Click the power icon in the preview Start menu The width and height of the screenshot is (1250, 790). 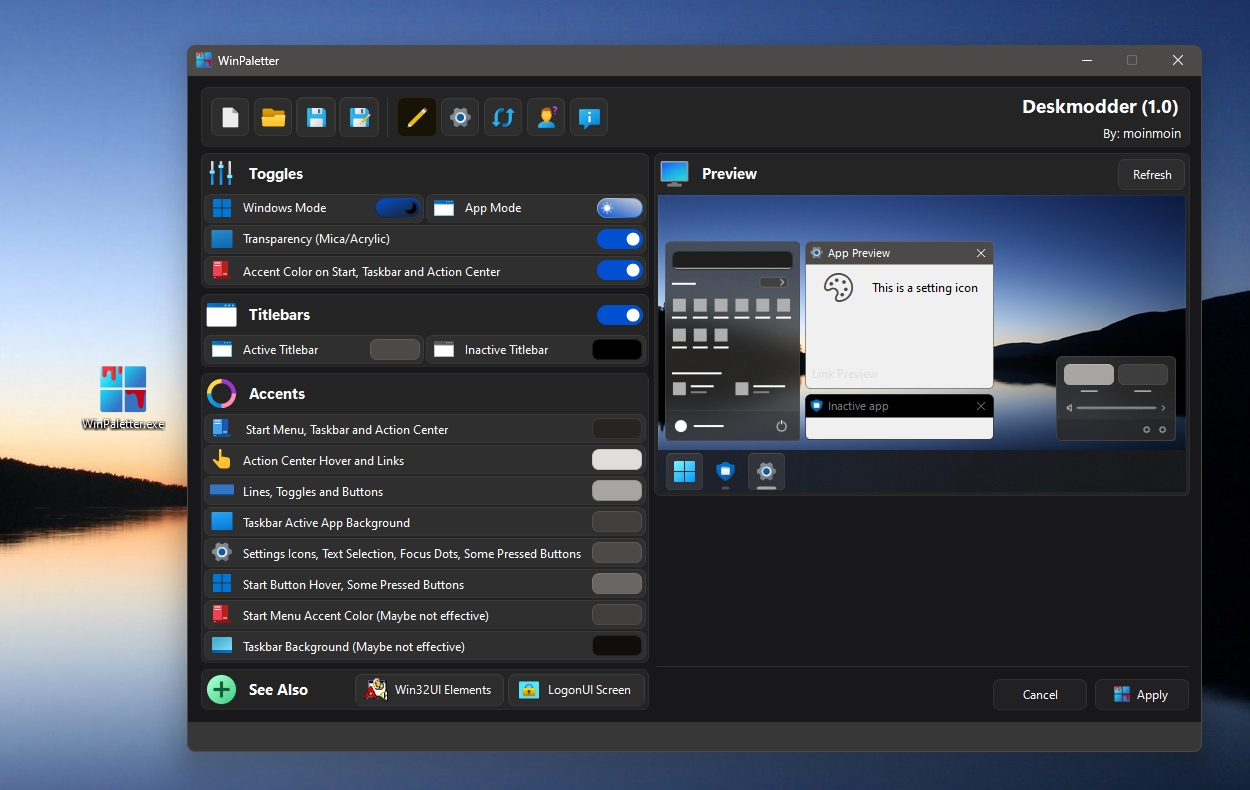781,426
